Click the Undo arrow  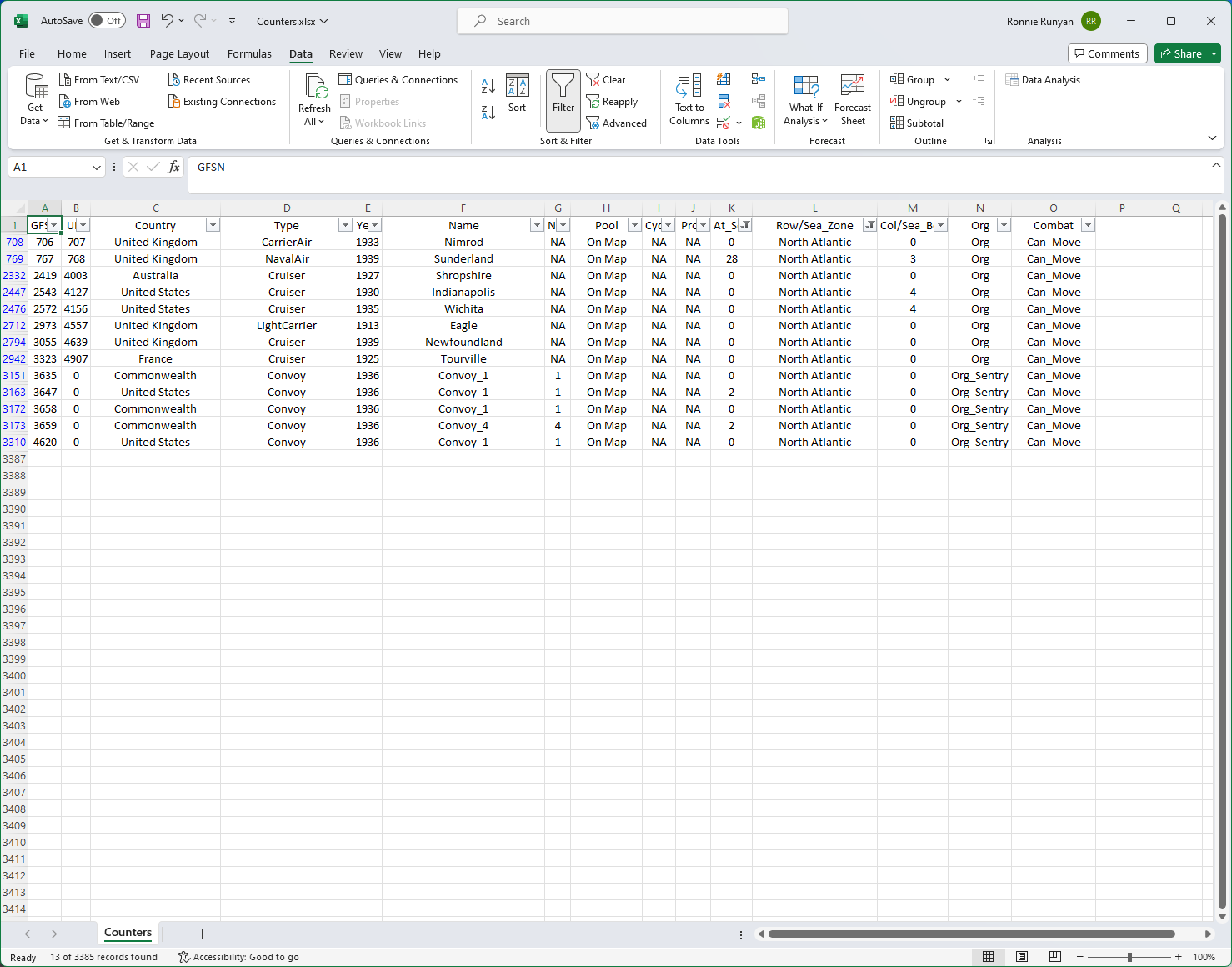pos(168,21)
